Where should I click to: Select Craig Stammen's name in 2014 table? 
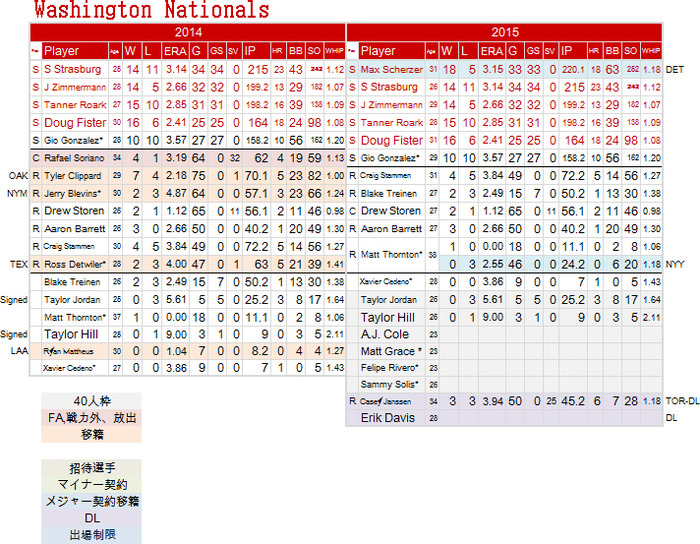pyautogui.click(x=69, y=246)
